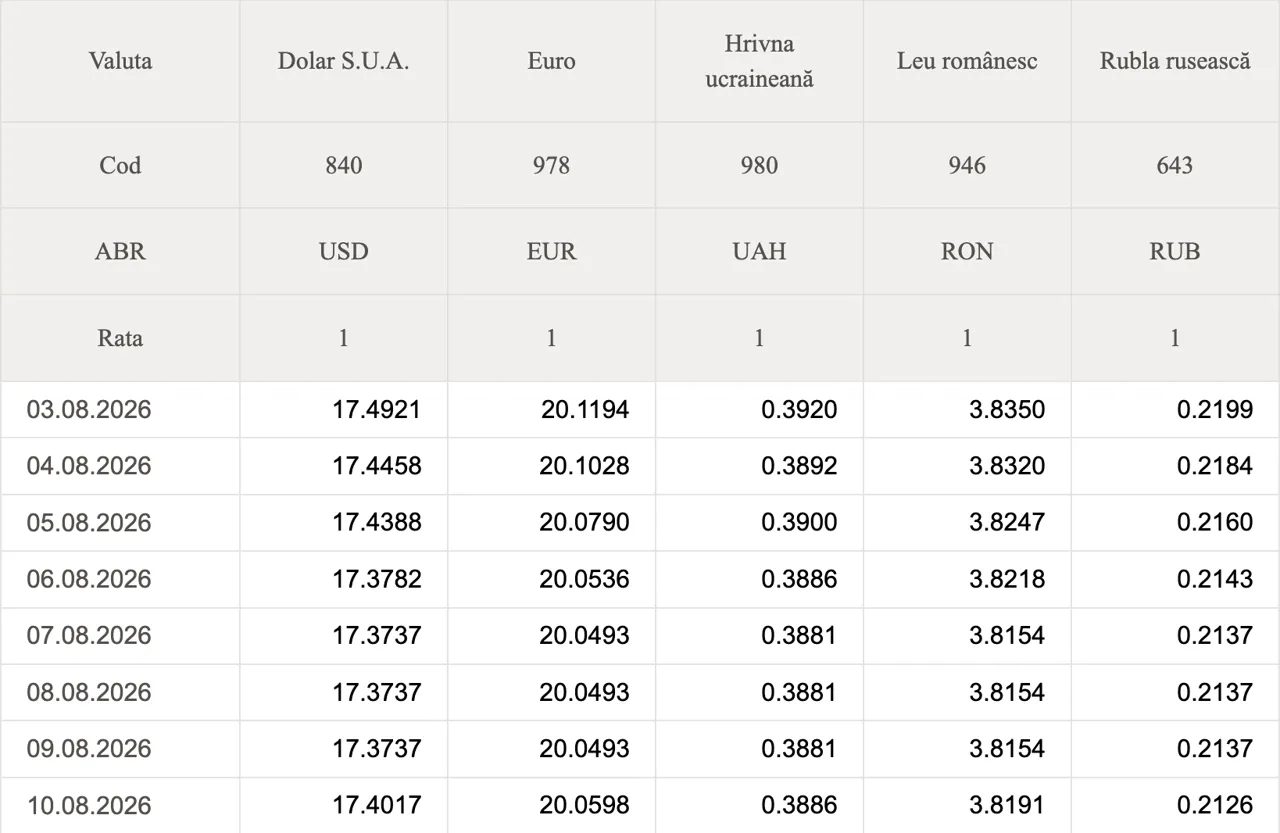Click the EUR abbreviation cell
This screenshot has width=1280, height=833.
[551, 251]
